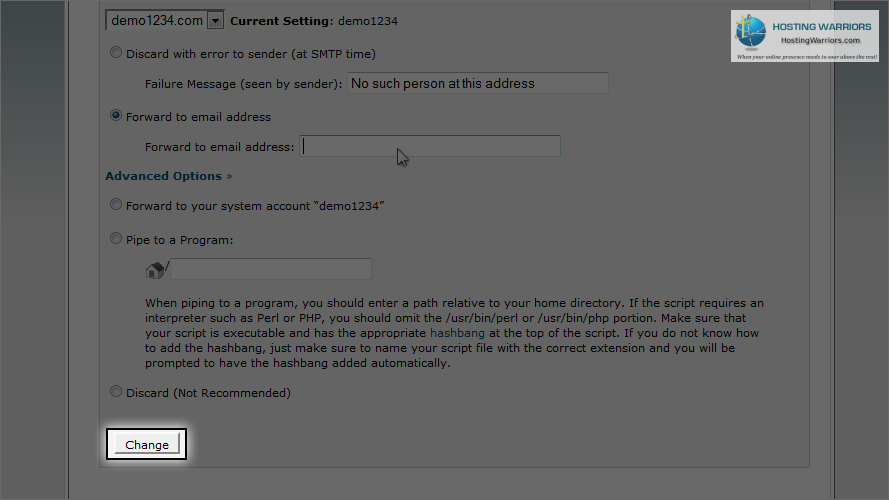
Task: Click the HostingWarriors.com text in banner
Action: click(x=820, y=40)
